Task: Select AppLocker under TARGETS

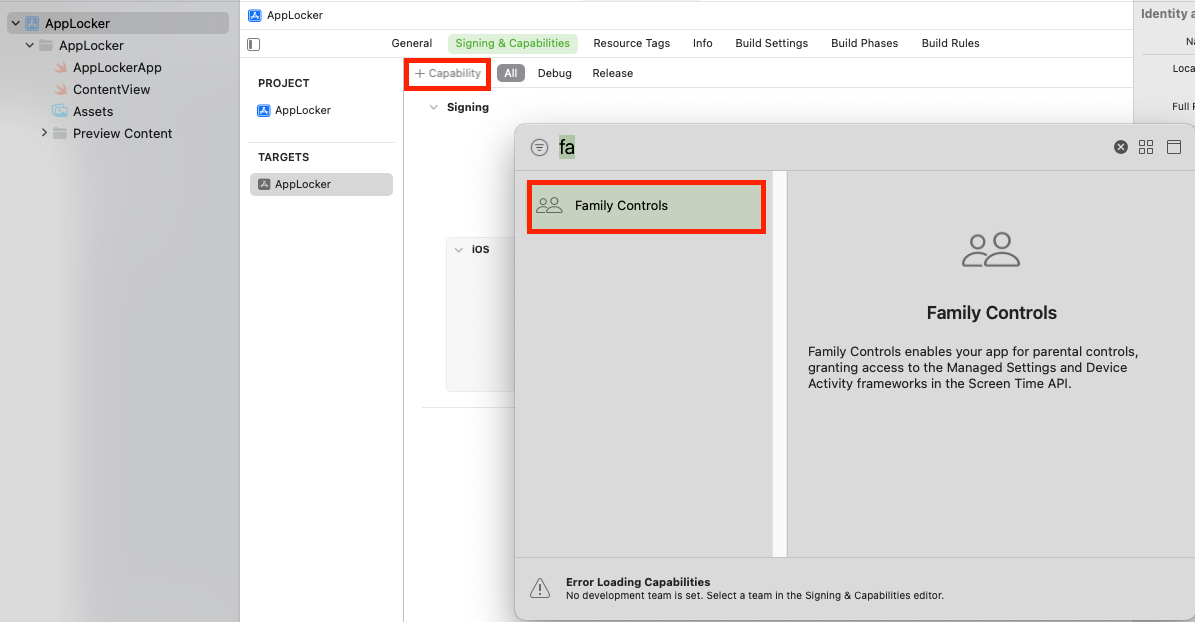Action: tap(321, 184)
